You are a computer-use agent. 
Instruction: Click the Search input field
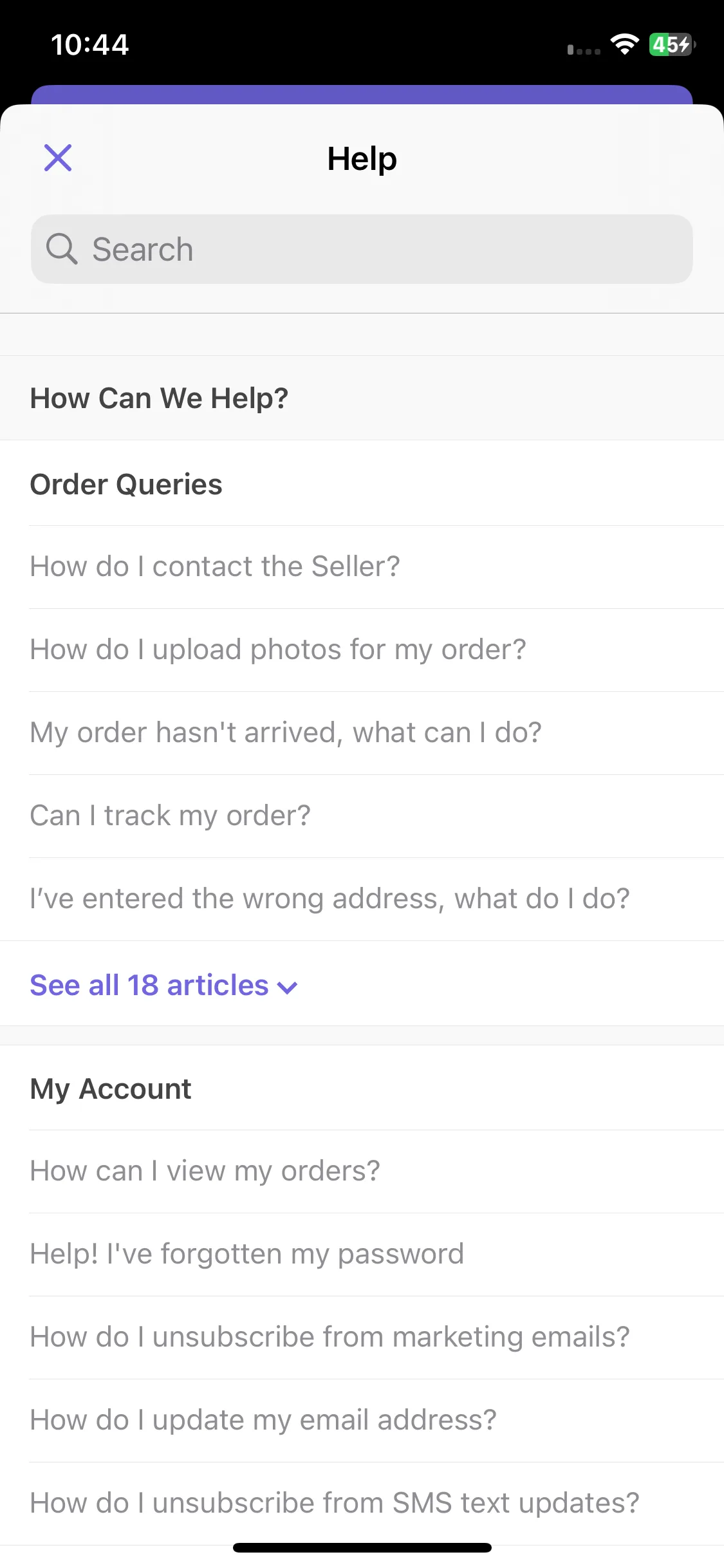tap(362, 249)
